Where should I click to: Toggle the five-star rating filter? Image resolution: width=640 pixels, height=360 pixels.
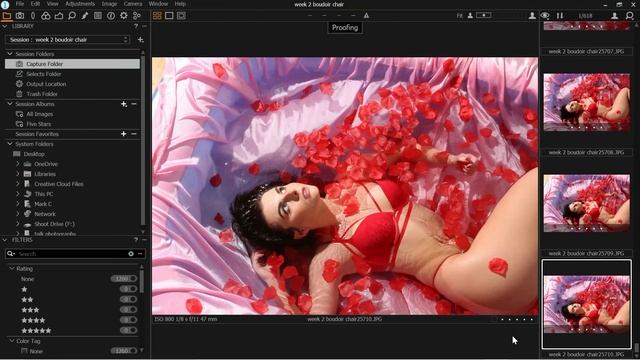tap(128, 330)
